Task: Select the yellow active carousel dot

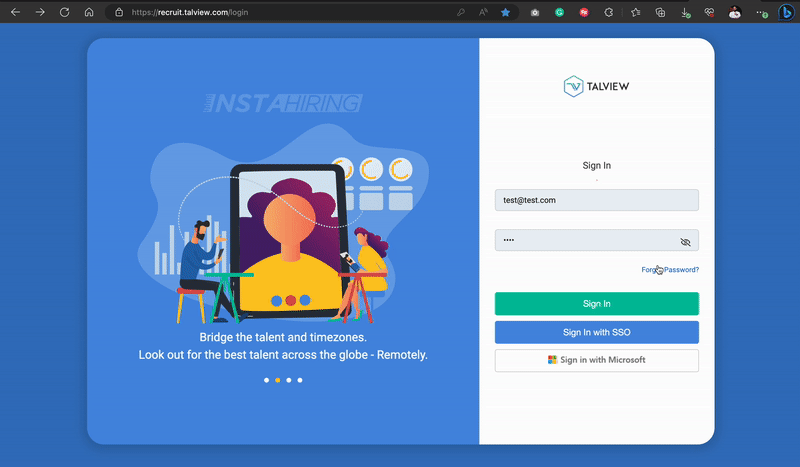Action: pos(278,380)
